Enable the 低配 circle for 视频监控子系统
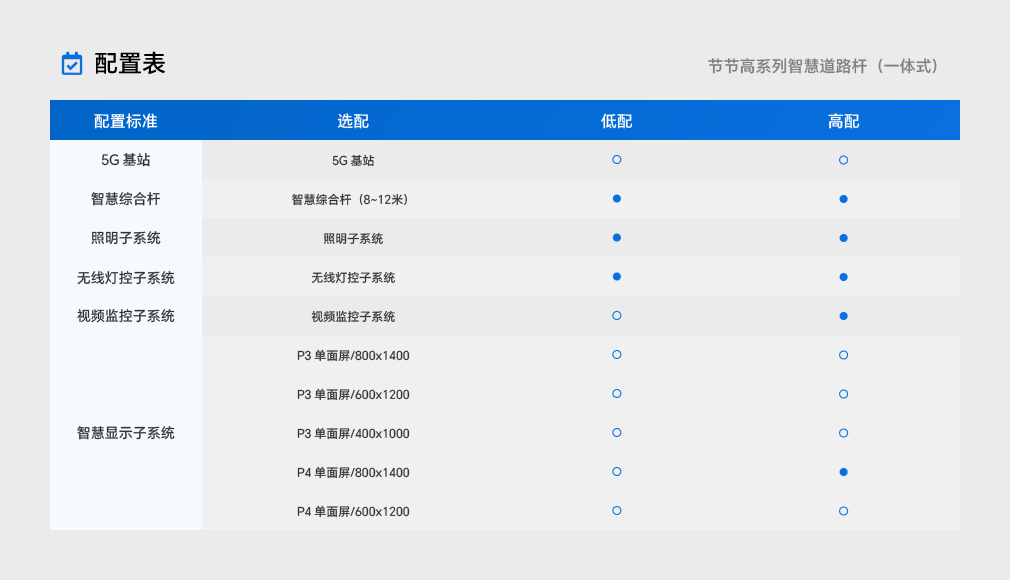1010x580 pixels. 617,316
